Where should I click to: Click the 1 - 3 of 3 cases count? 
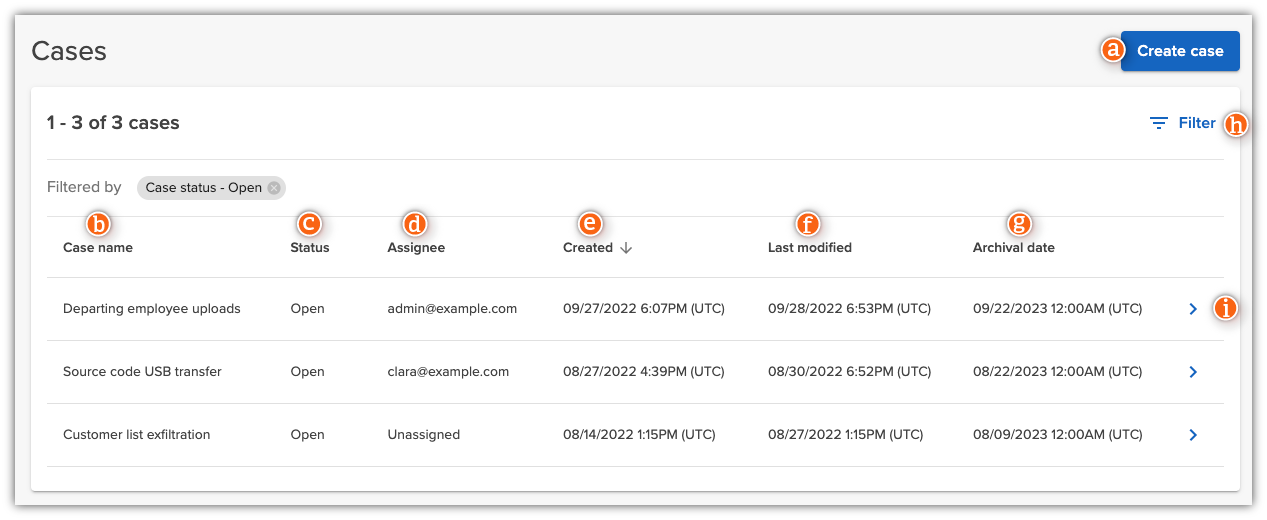tap(113, 123)
